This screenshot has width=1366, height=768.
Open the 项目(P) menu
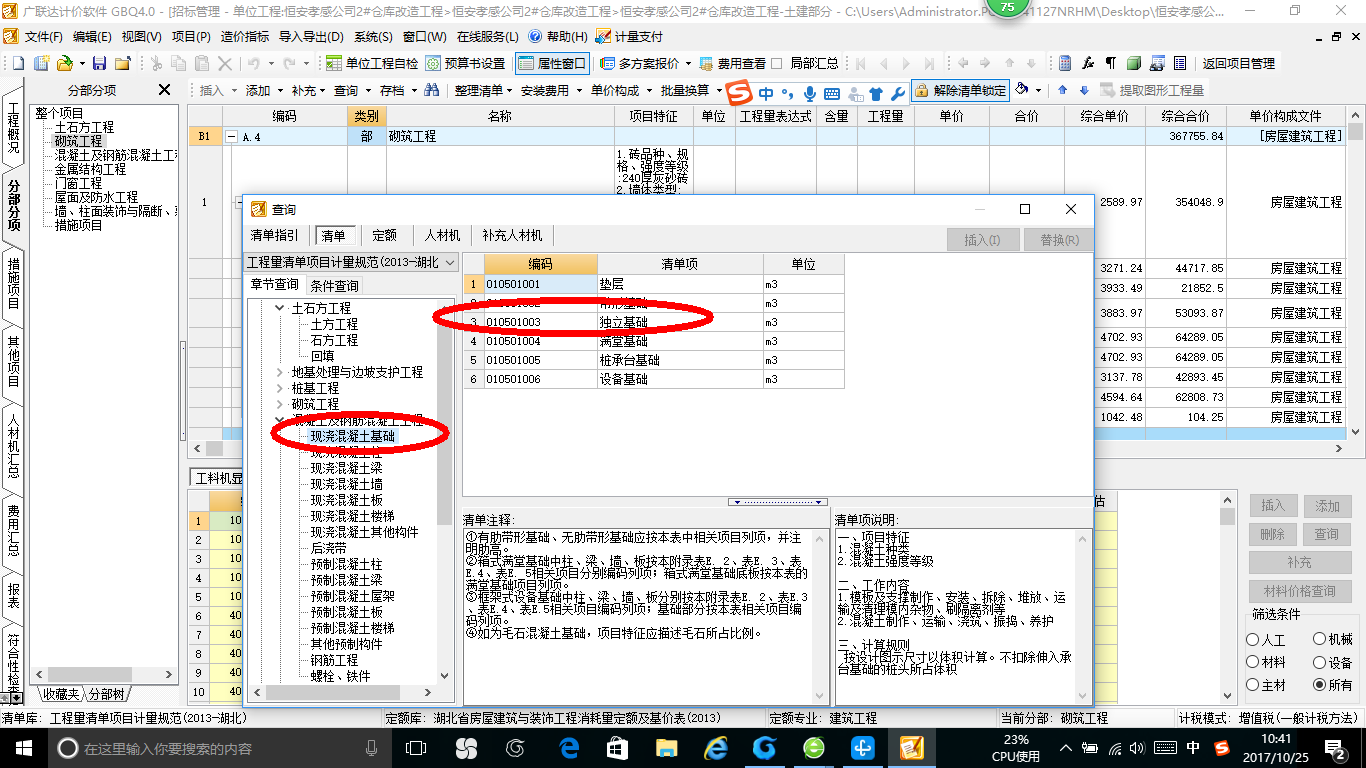point(191,36)
